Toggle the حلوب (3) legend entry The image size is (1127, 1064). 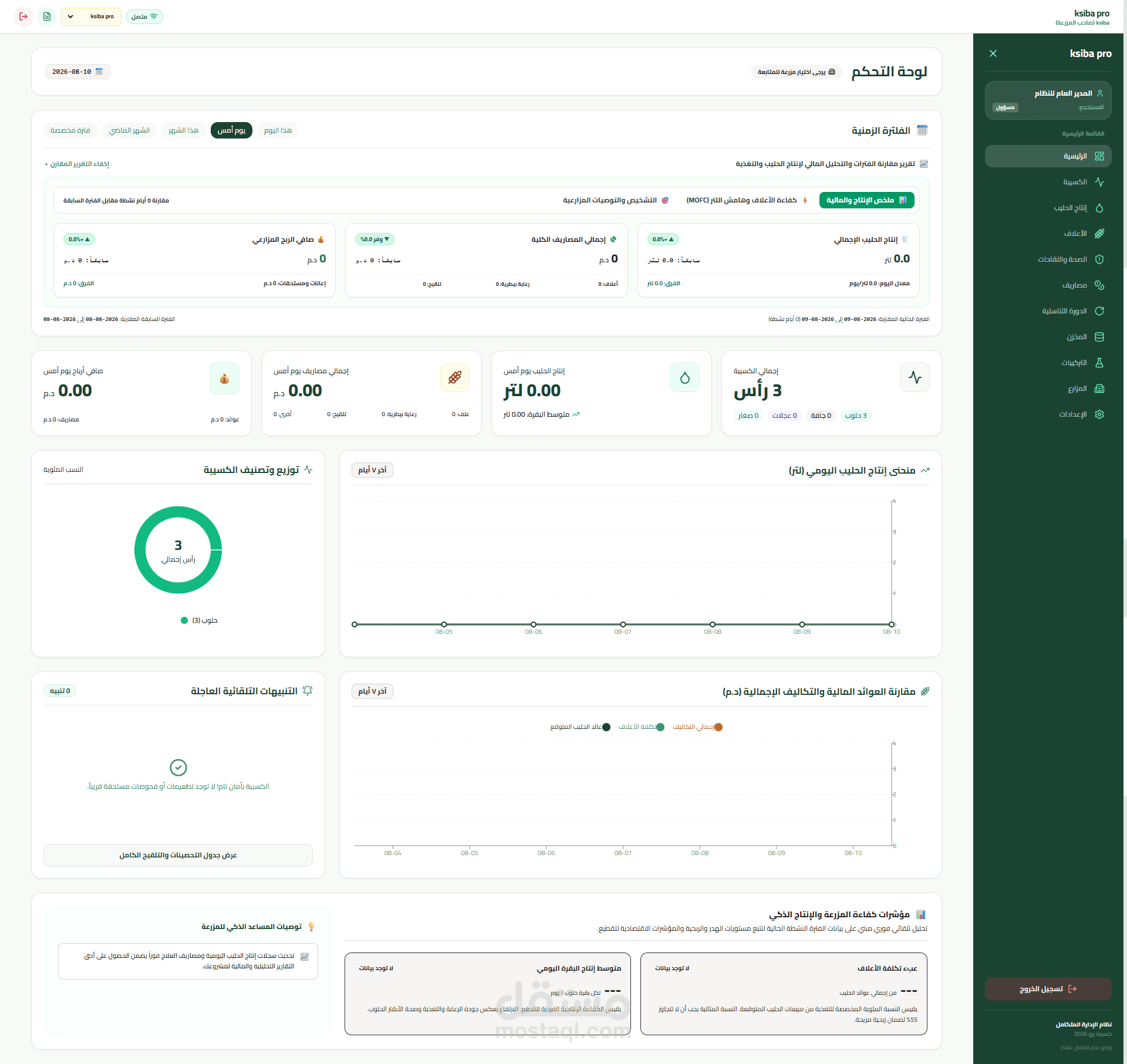point(199,620)
